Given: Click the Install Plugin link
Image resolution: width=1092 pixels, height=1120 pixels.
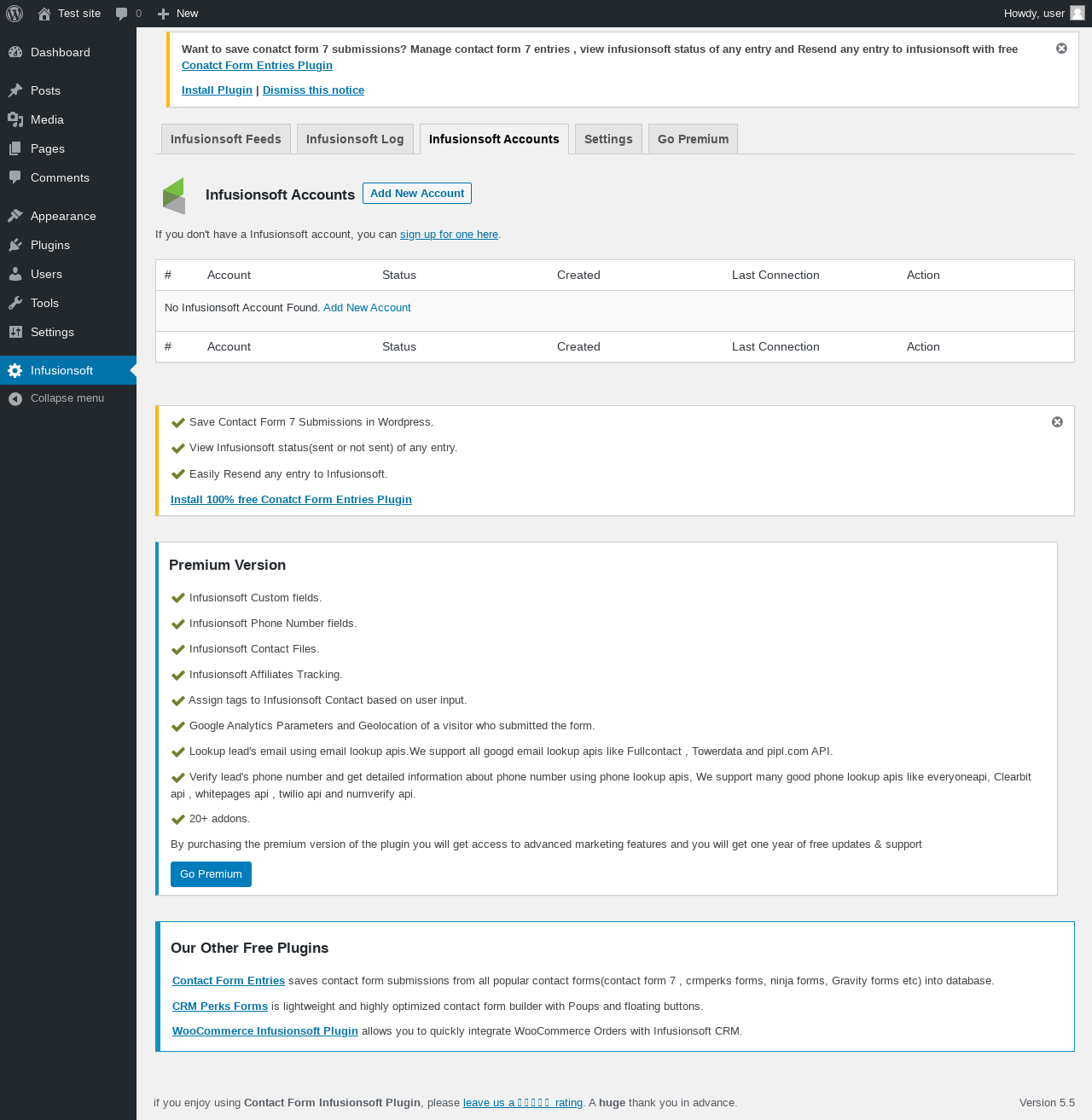Looking at the screenshot, I should click(217, 90).
